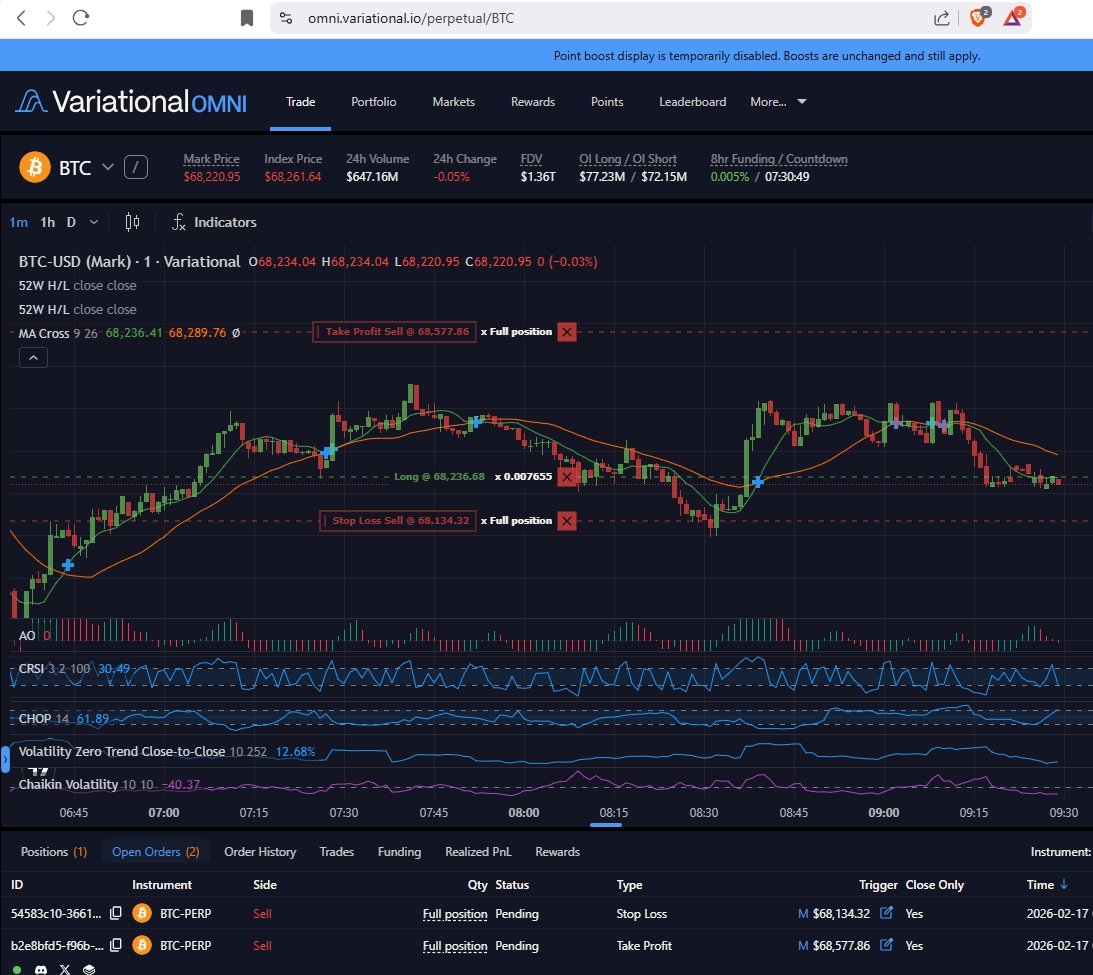Click the Bitcoin icon in the Stop Loss row
Image resolution: width=1093 pixels, height=975 pixels.
[x=142, y=914]
